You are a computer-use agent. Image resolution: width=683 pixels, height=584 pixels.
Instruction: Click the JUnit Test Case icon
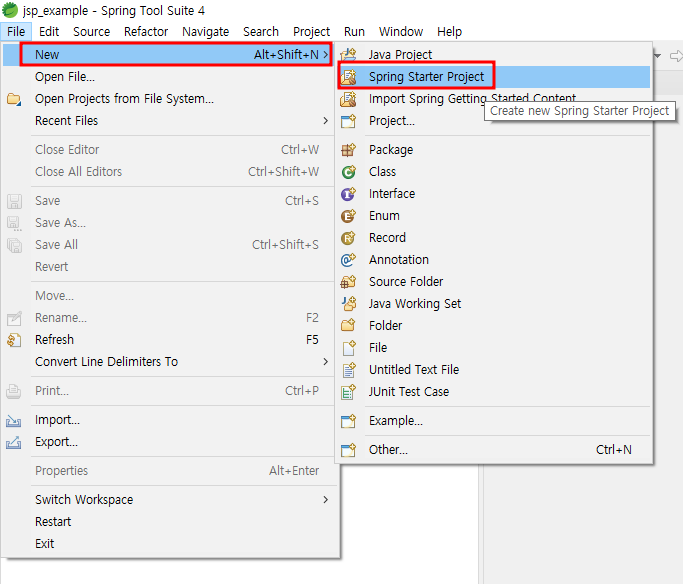click(348, 392)
